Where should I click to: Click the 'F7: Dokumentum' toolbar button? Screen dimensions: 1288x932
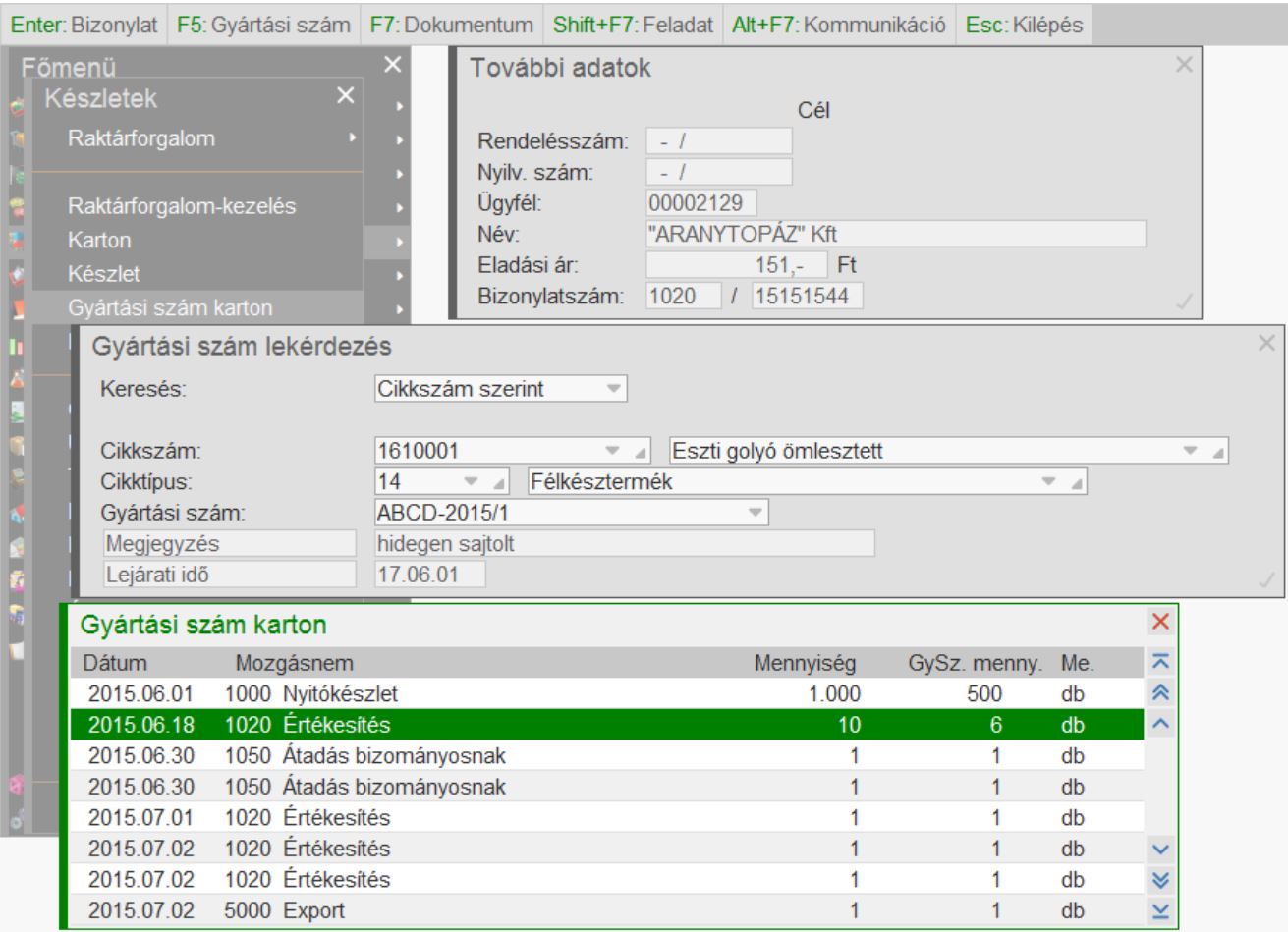tap(451, 26)
